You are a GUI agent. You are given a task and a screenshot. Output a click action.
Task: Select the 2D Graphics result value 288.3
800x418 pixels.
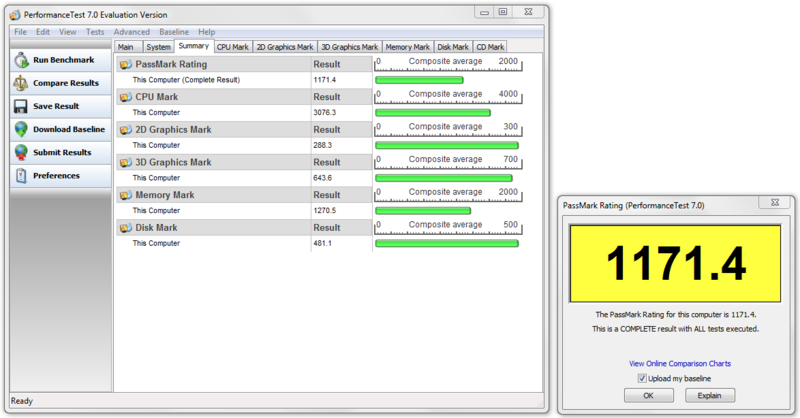(x=322, y=145)
